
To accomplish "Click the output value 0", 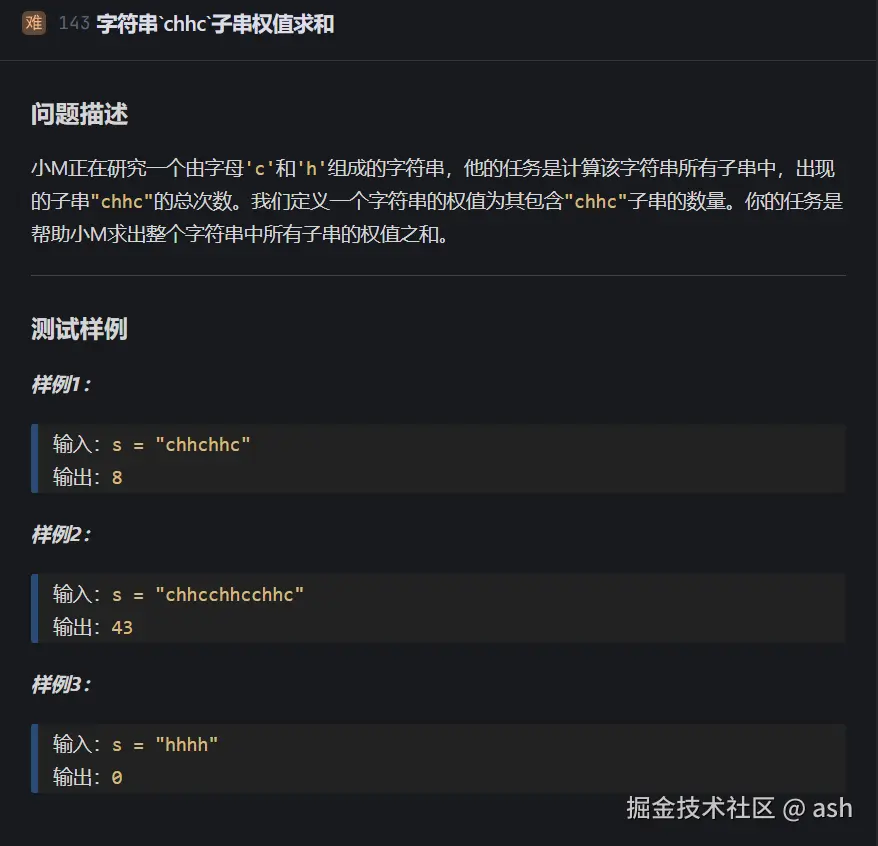I will (x=117, y=777).
